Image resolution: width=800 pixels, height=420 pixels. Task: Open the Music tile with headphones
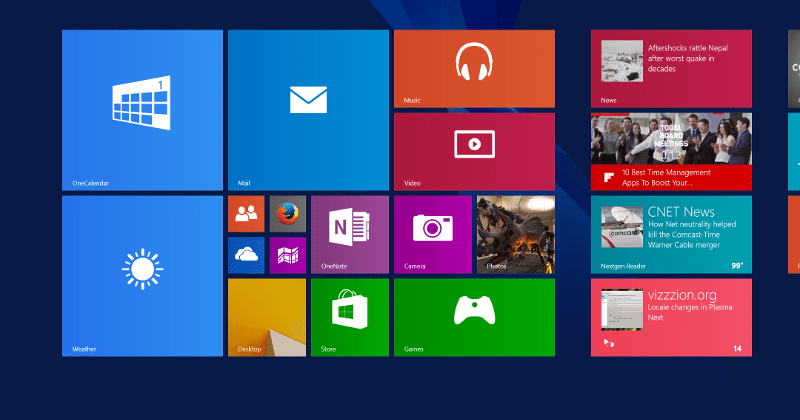pos(474,68)
